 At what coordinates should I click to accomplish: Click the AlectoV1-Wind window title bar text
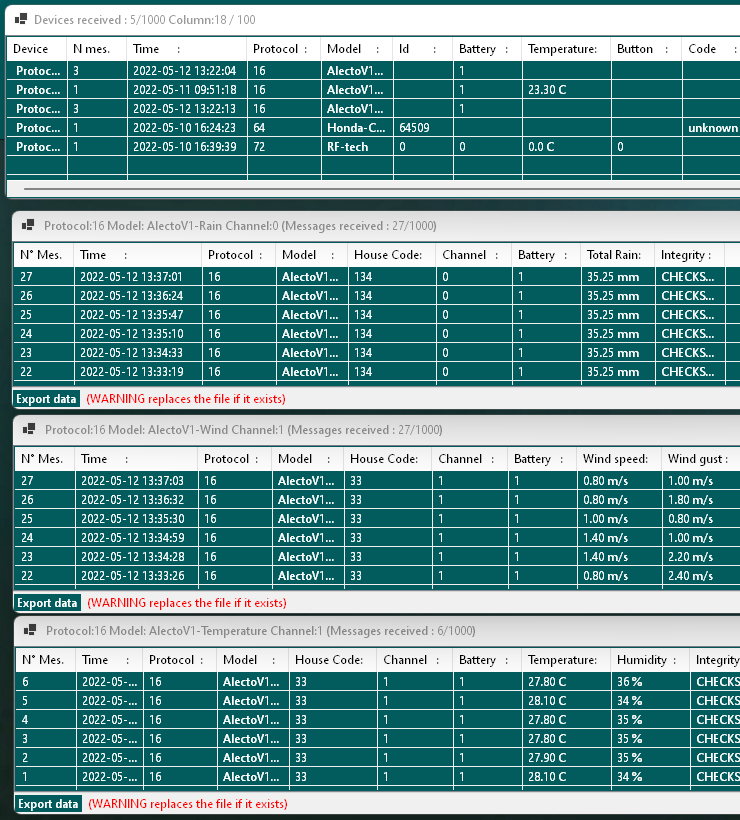pyautogui.click(x=244, y=430)
